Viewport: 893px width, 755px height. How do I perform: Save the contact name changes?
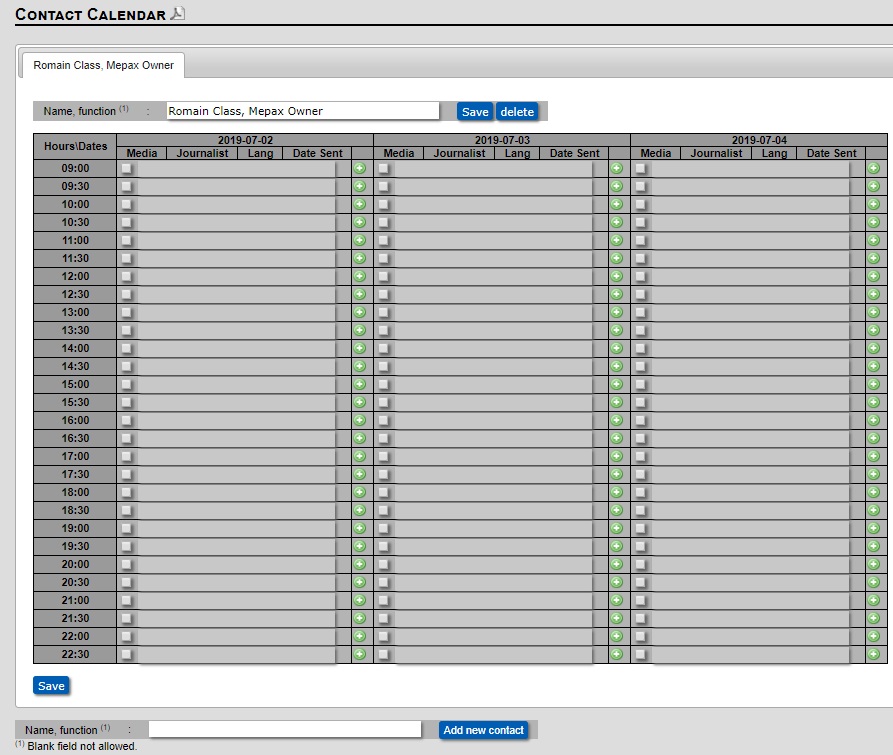[474, 112]
